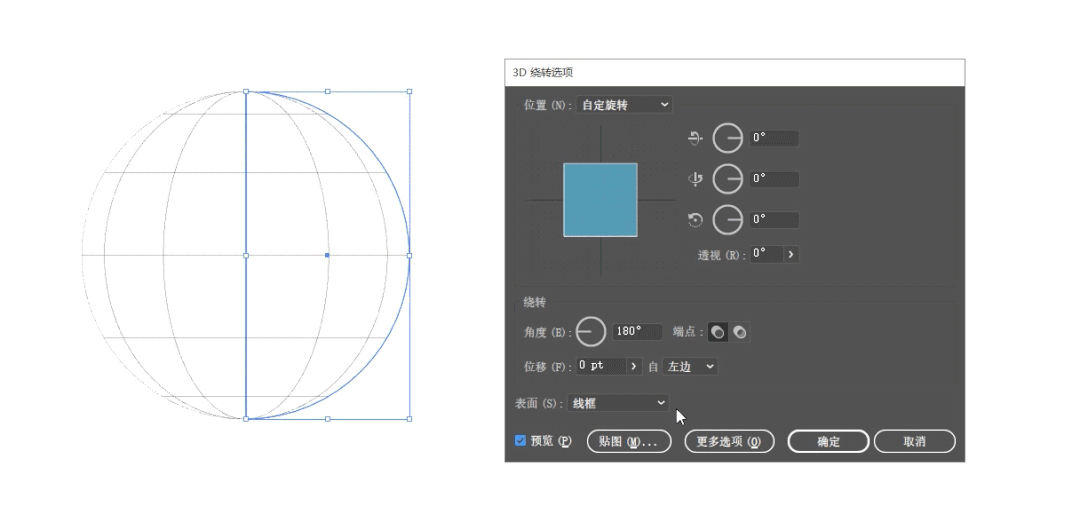Expand the 位移 offset slider arrow

[x=634, y=366]
